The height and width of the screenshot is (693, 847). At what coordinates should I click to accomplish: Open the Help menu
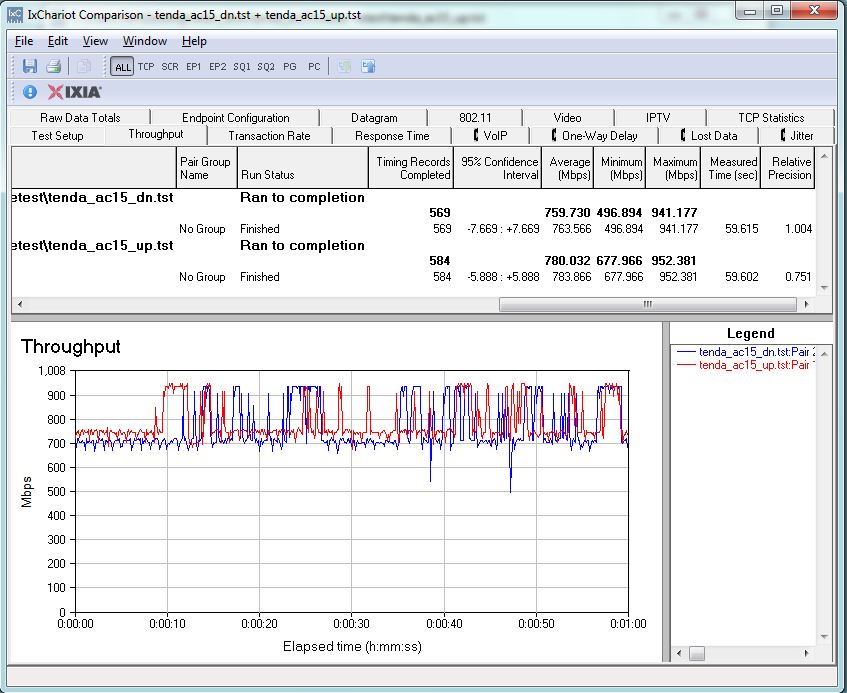(194, 41)
